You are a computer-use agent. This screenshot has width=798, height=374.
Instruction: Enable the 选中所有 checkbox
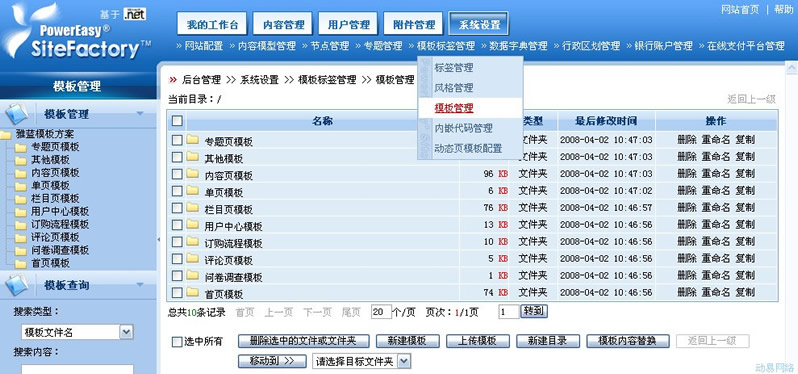pyautogui.click(x=177, y=342)
